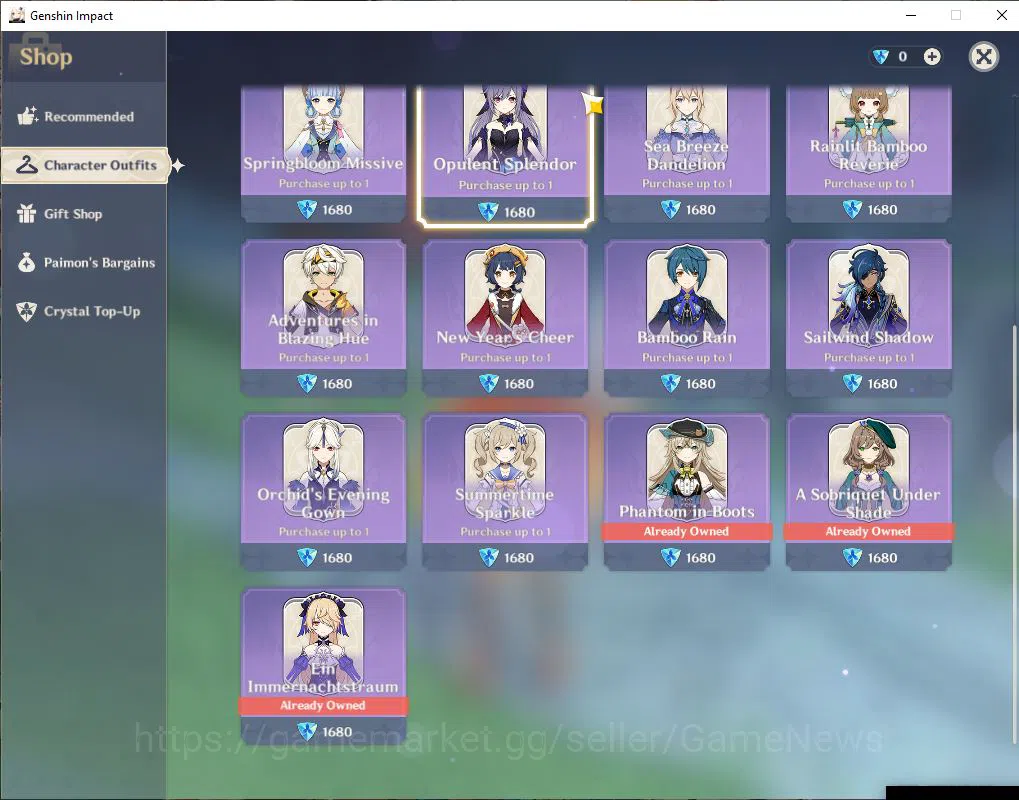Viewport: 1019px width, 800px height.
Task: Click Orchid's Evening Gown 1680 price
Action: point(324,558)
